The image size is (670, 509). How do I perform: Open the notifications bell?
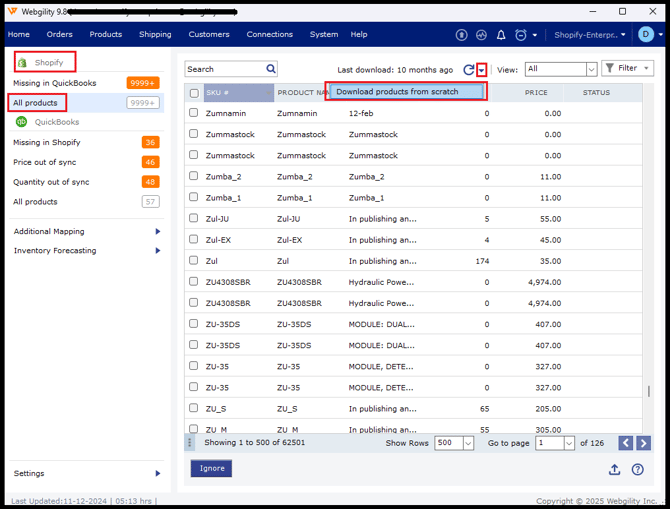(x=501, y=35)
